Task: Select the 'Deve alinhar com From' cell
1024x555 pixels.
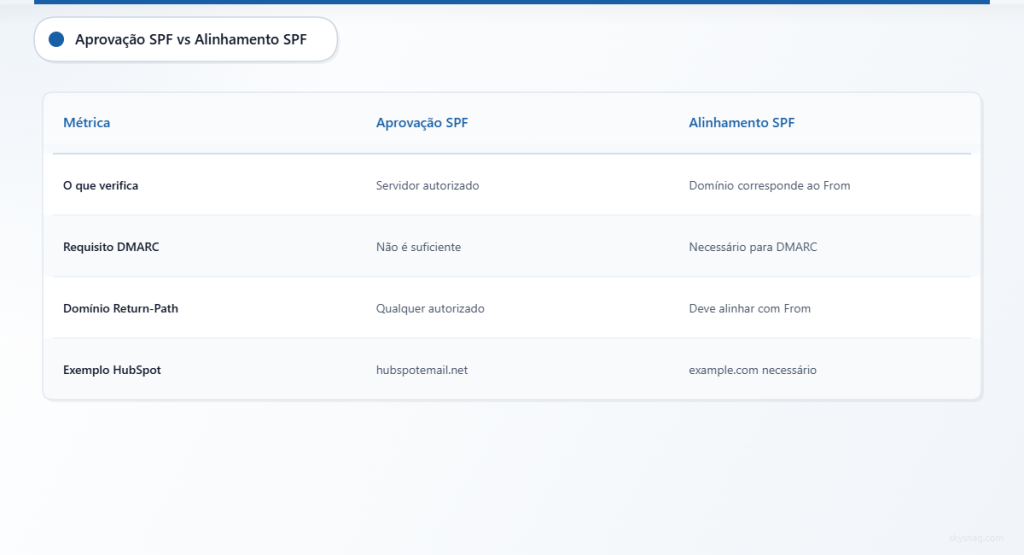Action: (x=749, y=308)
